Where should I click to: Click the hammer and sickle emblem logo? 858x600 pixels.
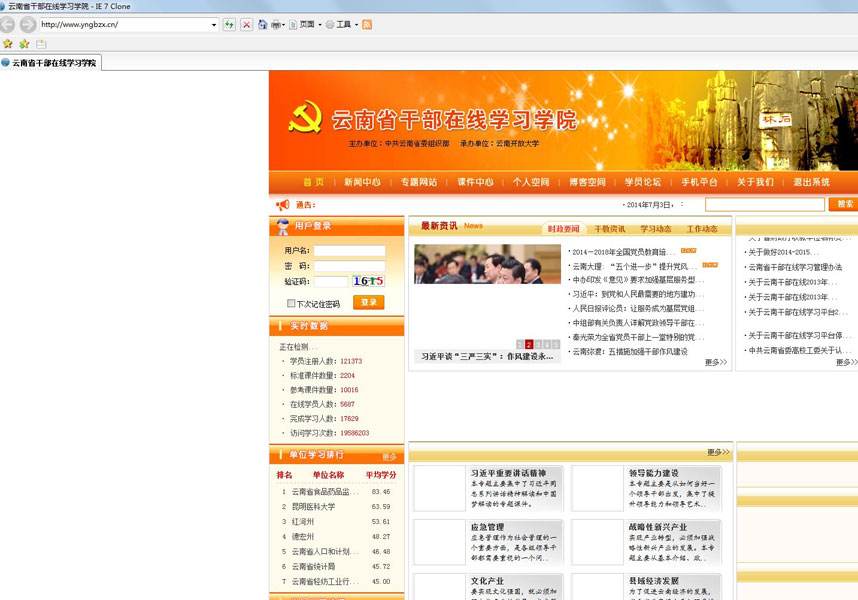click(305, 116)
